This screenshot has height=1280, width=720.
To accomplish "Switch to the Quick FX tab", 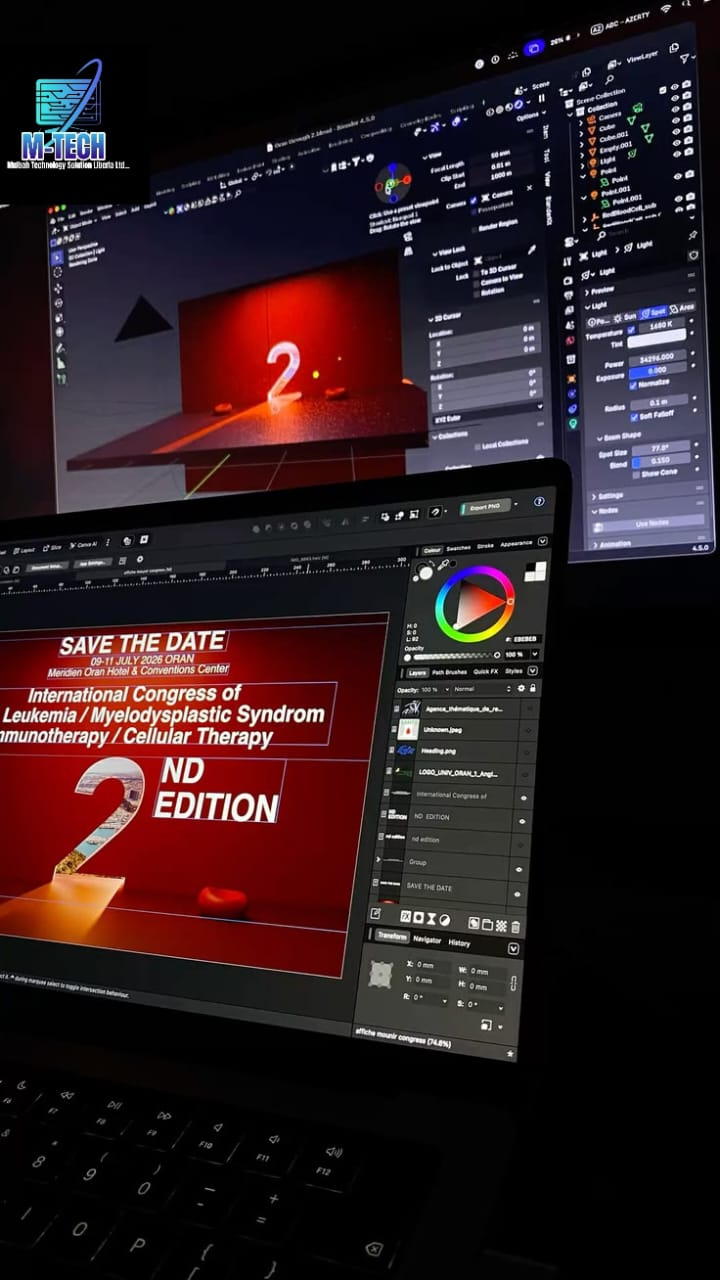I will [x=486, y=672].
